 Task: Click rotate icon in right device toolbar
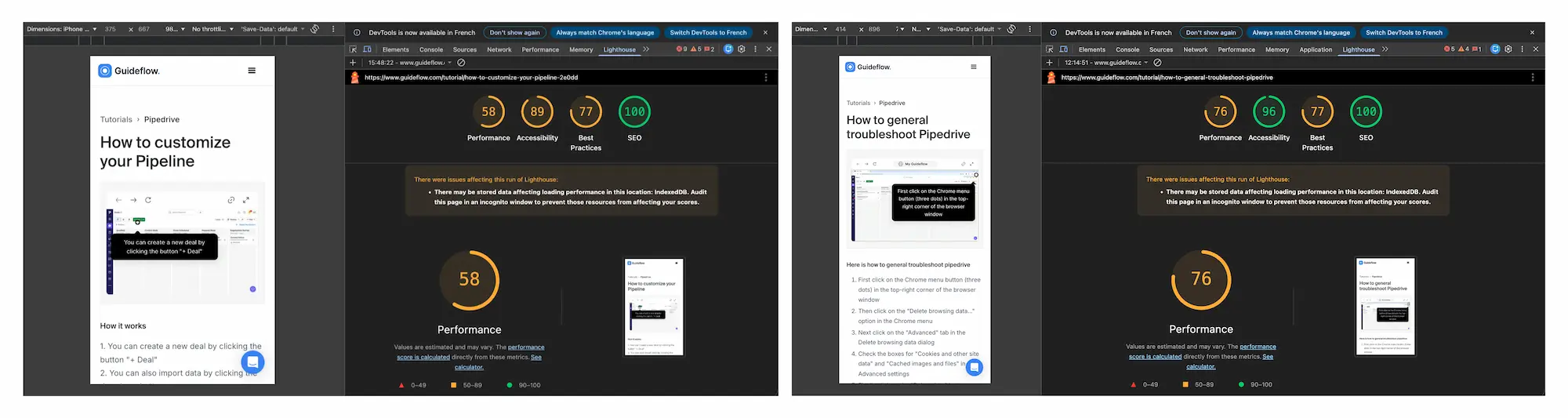[1011, 29]
